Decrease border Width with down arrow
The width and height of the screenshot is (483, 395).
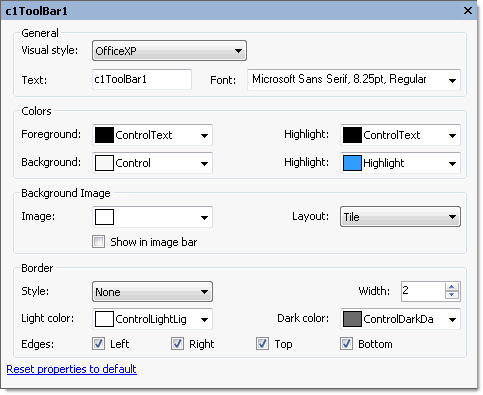(452, 295)
